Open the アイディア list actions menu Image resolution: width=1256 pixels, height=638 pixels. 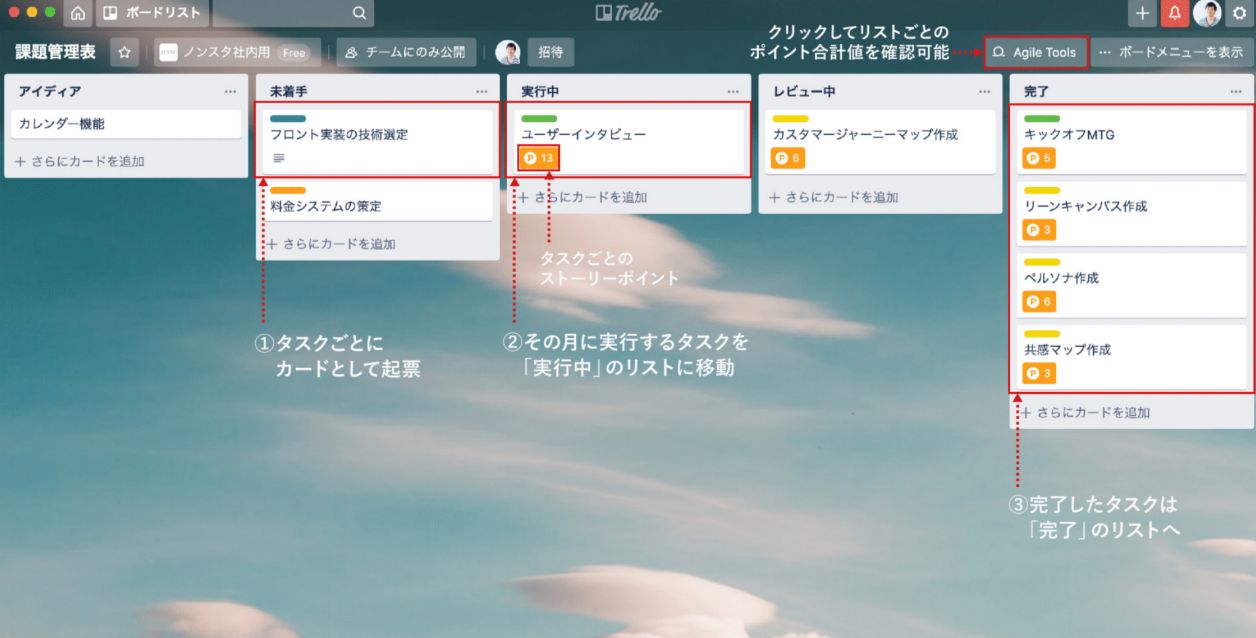point(231,91)
